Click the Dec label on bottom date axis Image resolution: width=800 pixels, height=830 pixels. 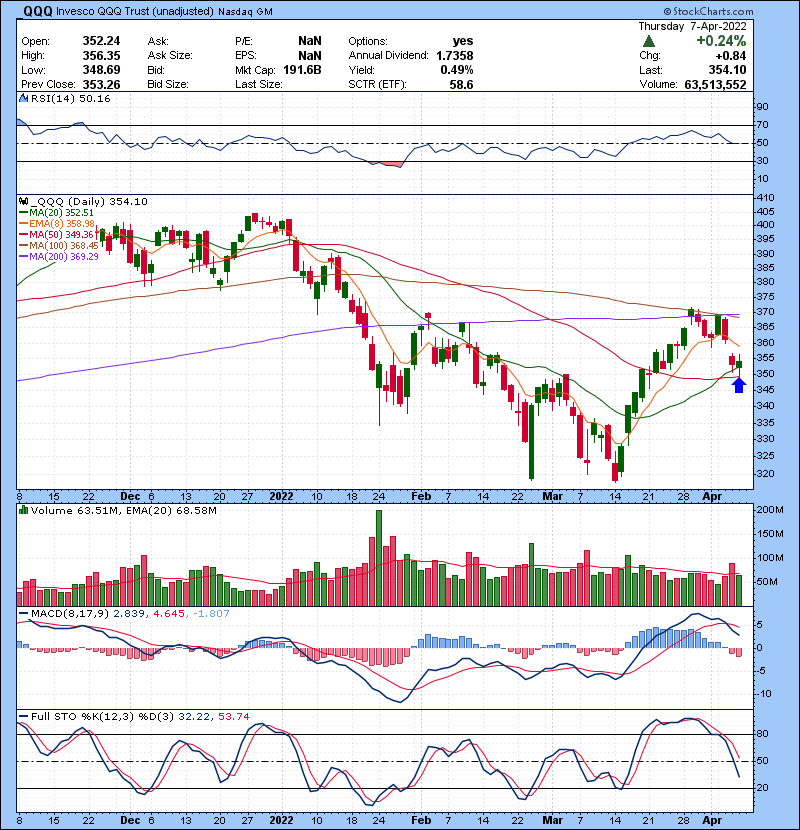130,820
